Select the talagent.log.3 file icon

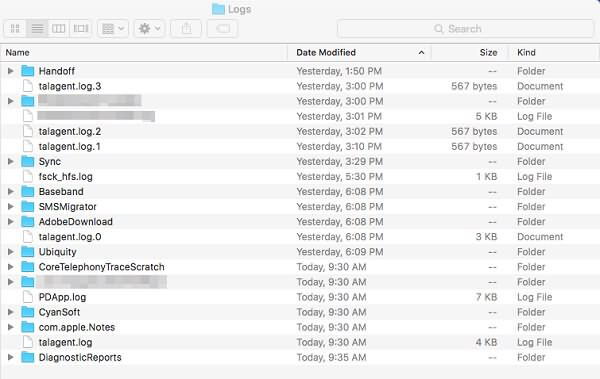pyautogui.click(x=28, y=86)
